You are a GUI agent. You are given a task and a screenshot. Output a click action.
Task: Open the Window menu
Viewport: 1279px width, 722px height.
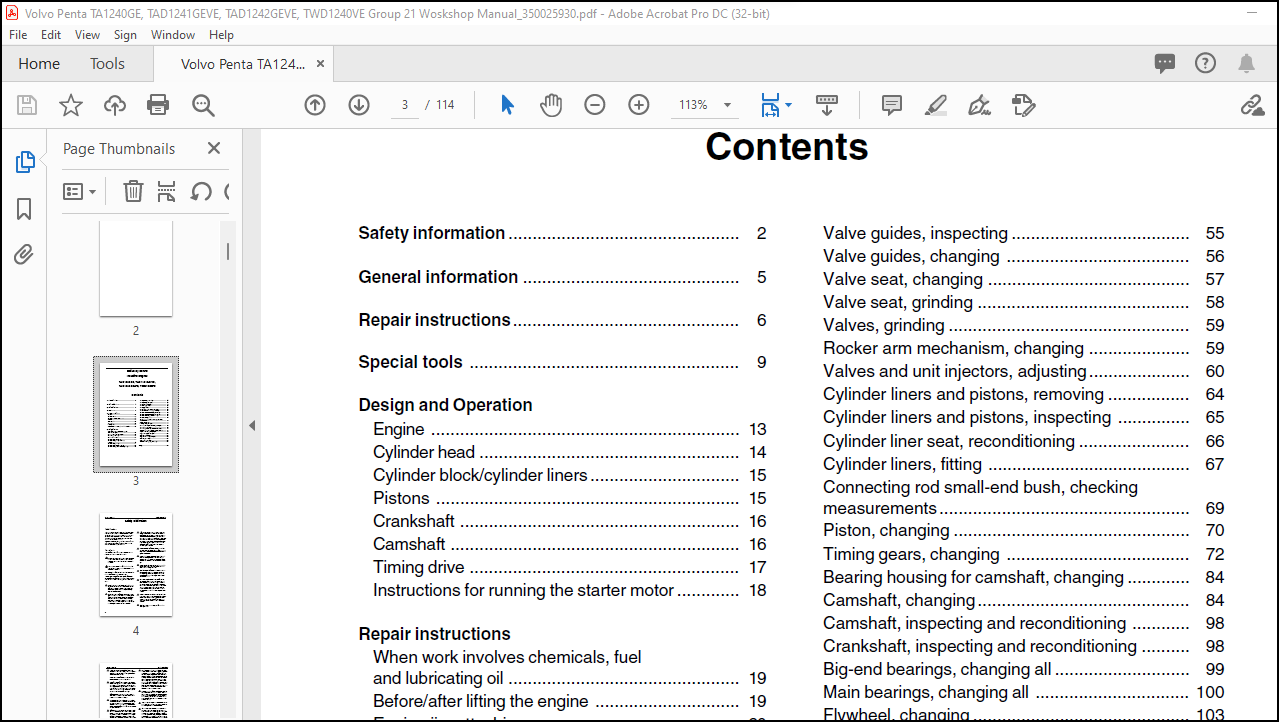173,34
